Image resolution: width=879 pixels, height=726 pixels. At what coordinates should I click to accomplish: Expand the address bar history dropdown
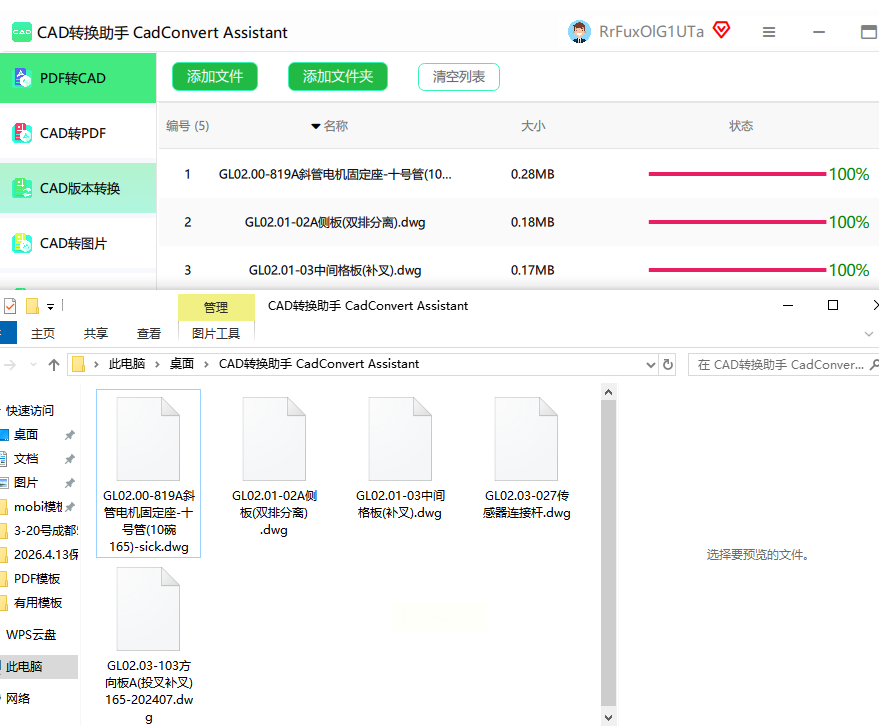(x=650, y=365)
